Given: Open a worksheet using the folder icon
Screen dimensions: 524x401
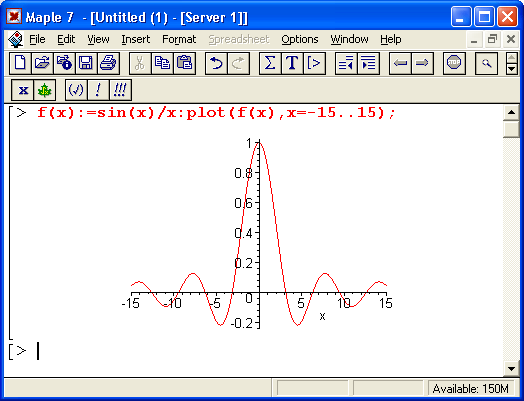Looking at the screenshot, I should [42, 63].
